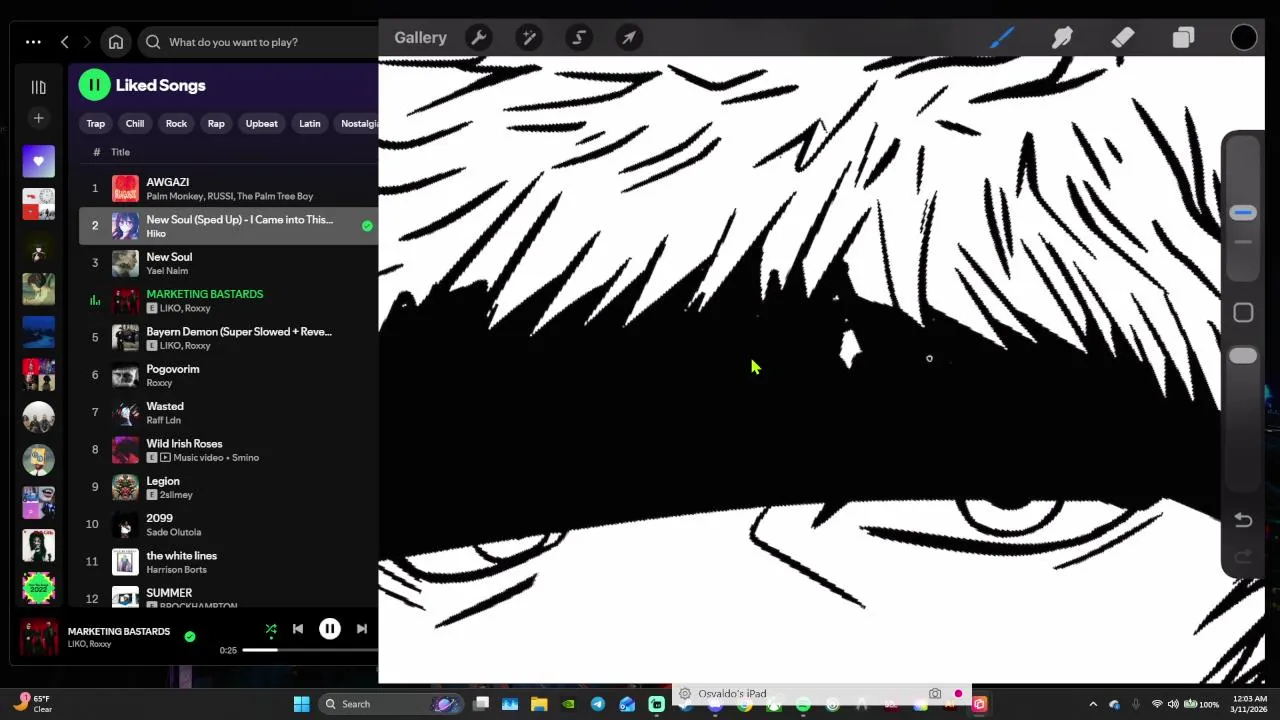Image resolution: width=1280 pixels, height=720 pixels.
Task: Open Liked Songs heart tile in sidebar
Action: coord(38,161)
